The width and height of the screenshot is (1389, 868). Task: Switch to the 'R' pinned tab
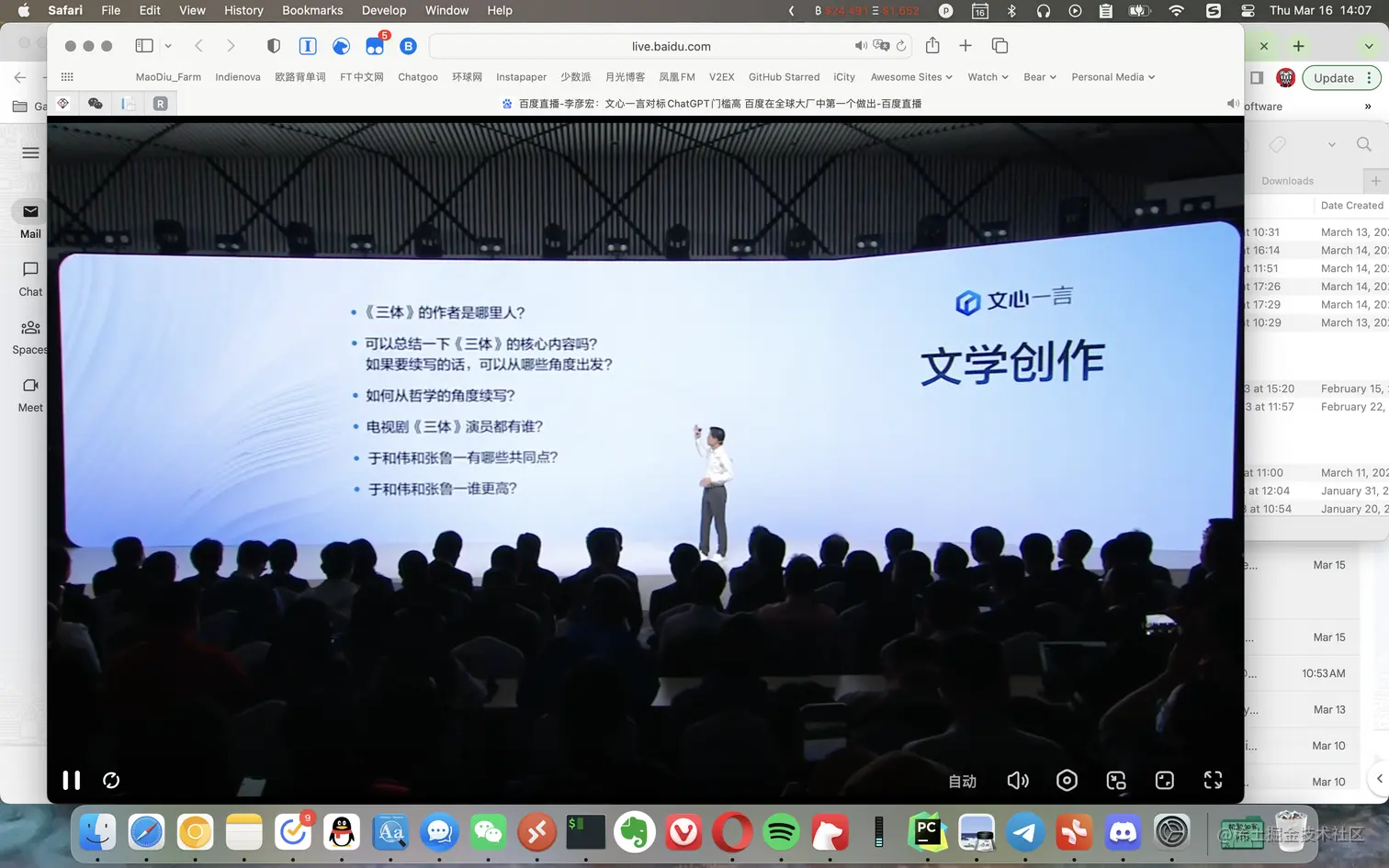click(160, 104)
